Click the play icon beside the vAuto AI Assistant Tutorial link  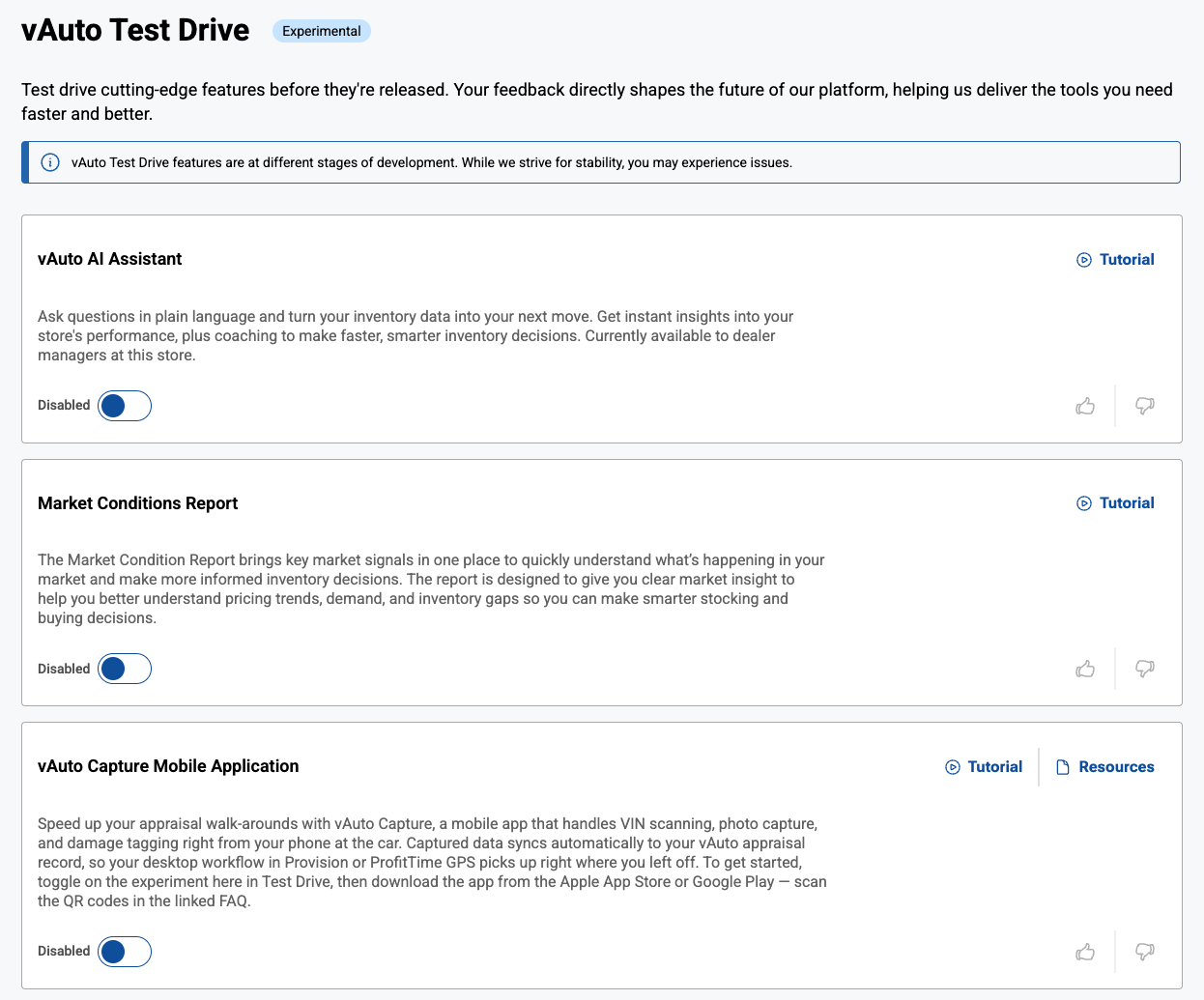(1084, 260)
